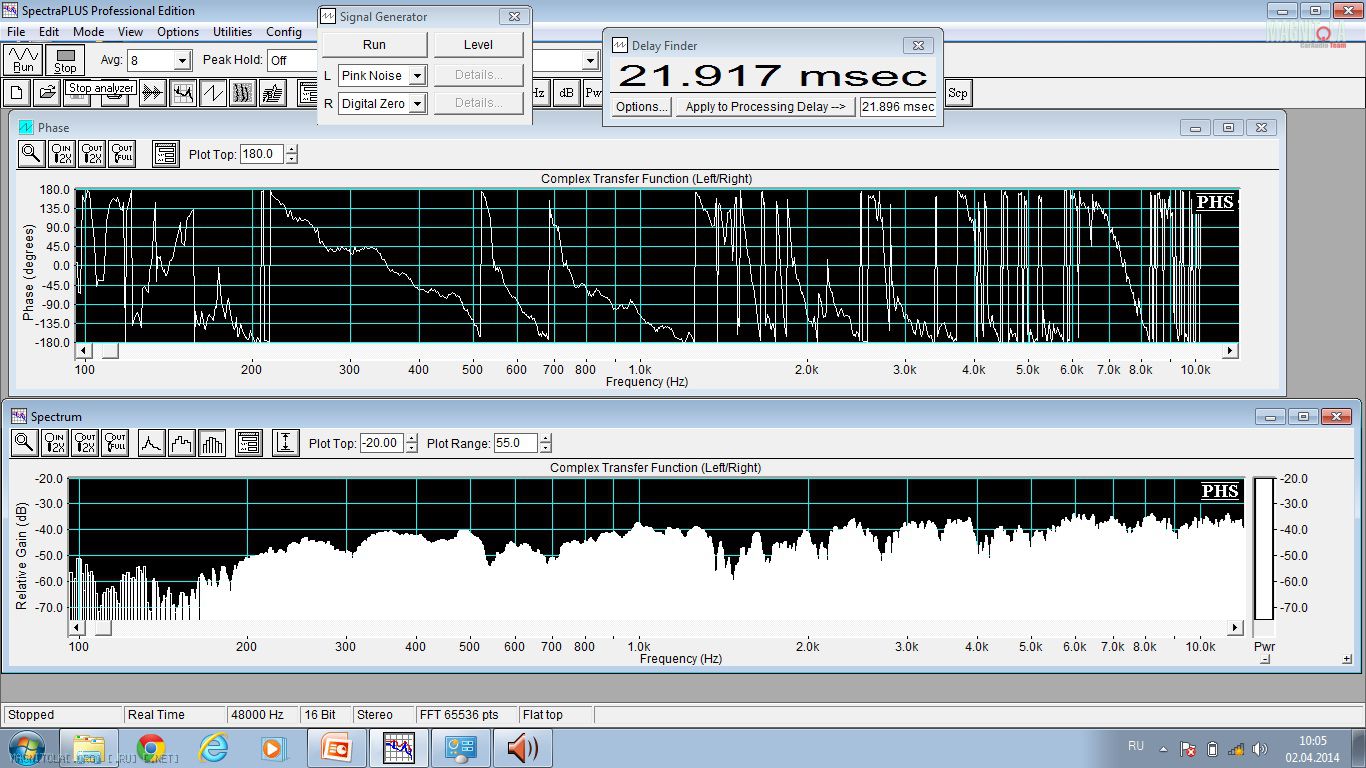This screenshot has height=768, width=1366.
Task: Select the zoom magnifier in Spectrum window
Action: pos(24,443)
